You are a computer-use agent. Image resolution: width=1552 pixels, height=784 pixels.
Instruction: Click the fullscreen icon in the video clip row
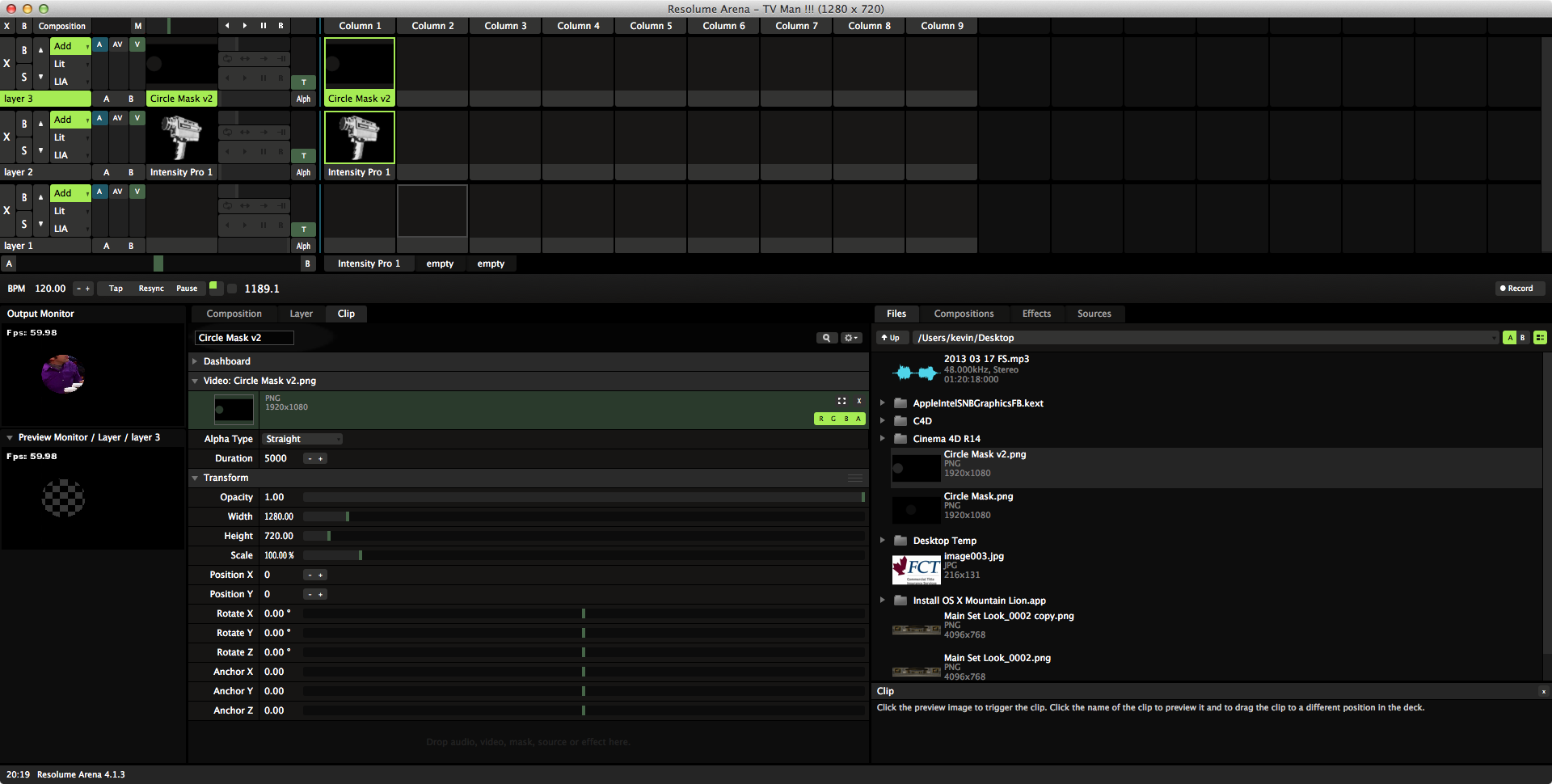coord(841,401)
